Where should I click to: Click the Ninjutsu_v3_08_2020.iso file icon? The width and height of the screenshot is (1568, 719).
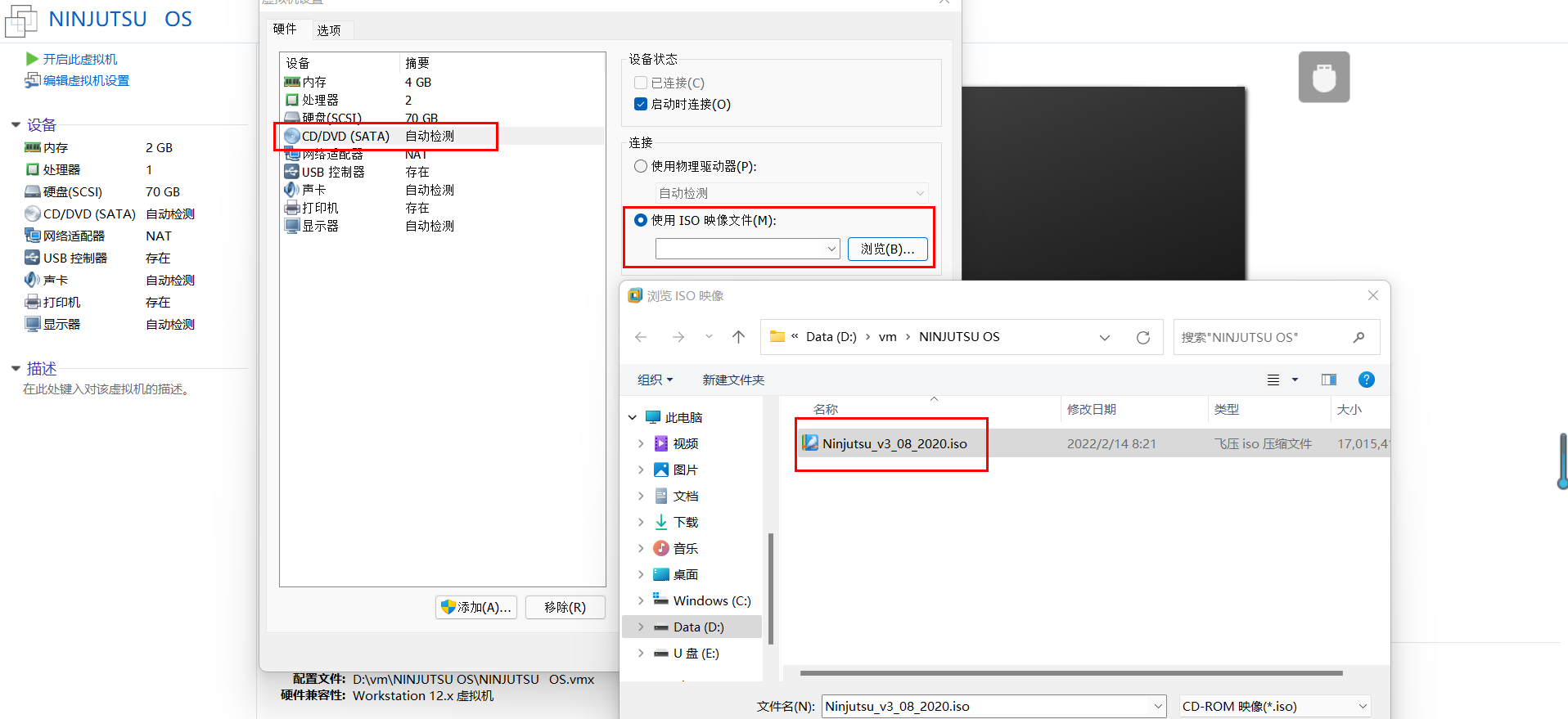tap(810, 443)
